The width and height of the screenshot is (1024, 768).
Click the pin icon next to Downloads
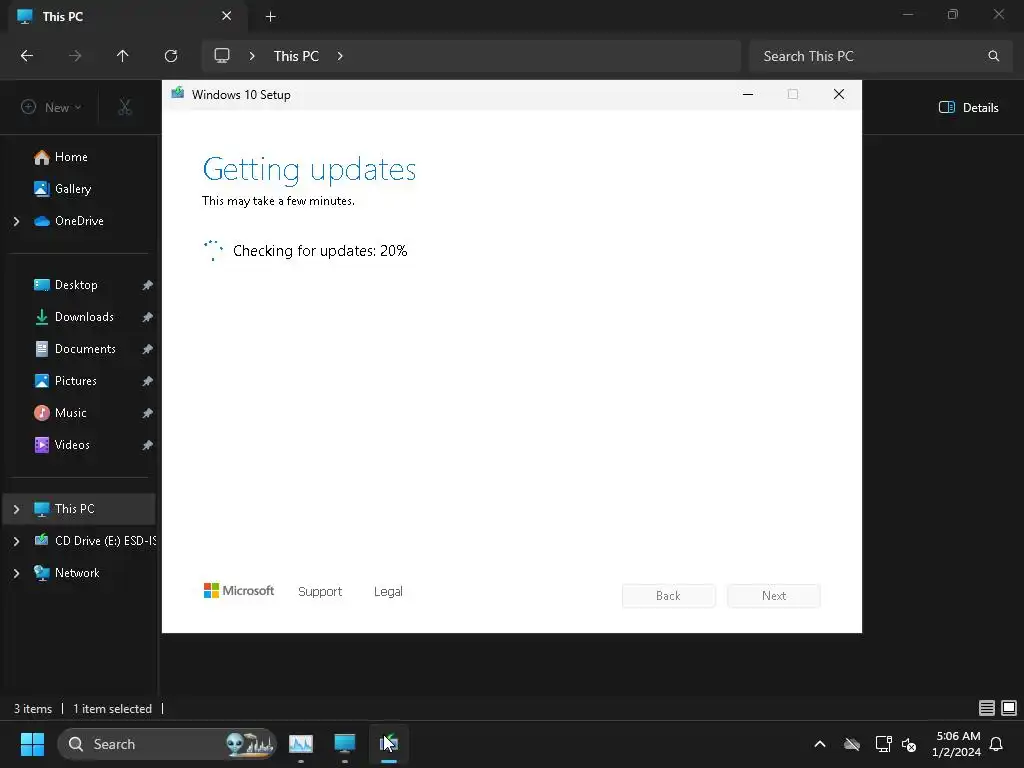pos(148,317)
